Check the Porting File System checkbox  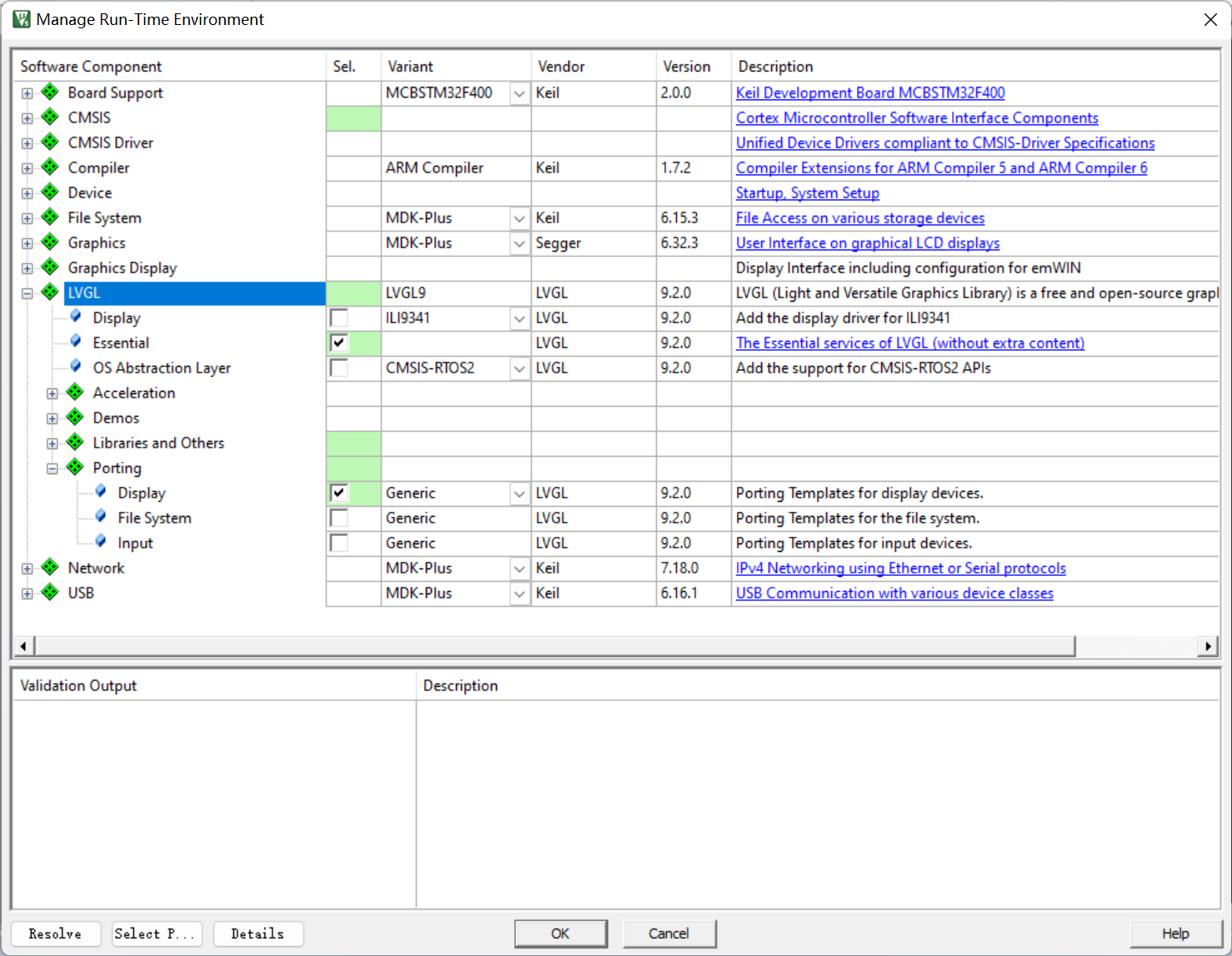pyautogui.click(x=338, y=518)
